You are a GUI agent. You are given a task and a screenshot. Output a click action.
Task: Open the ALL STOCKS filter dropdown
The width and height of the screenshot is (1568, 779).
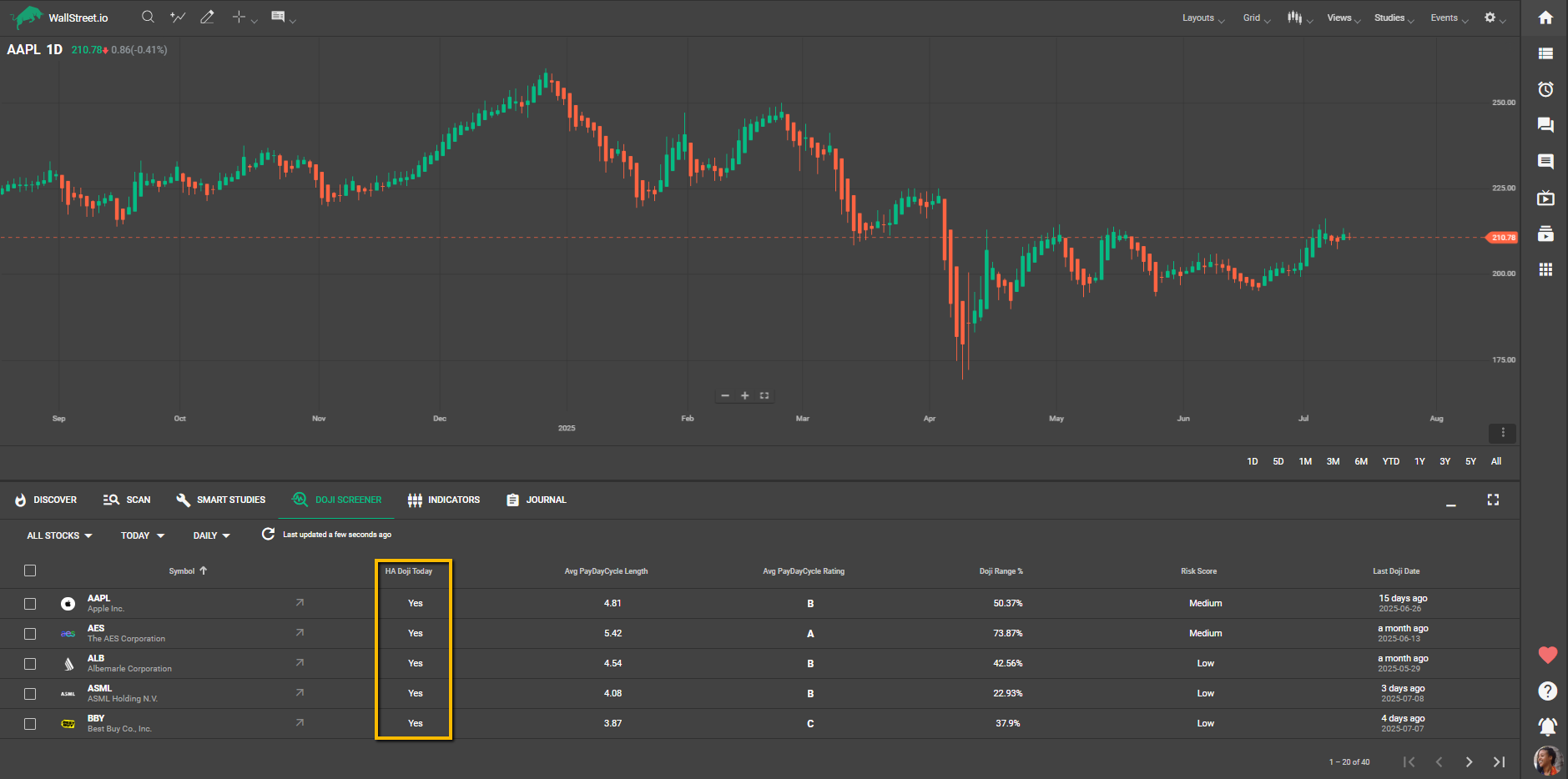[x=59, y=535]
